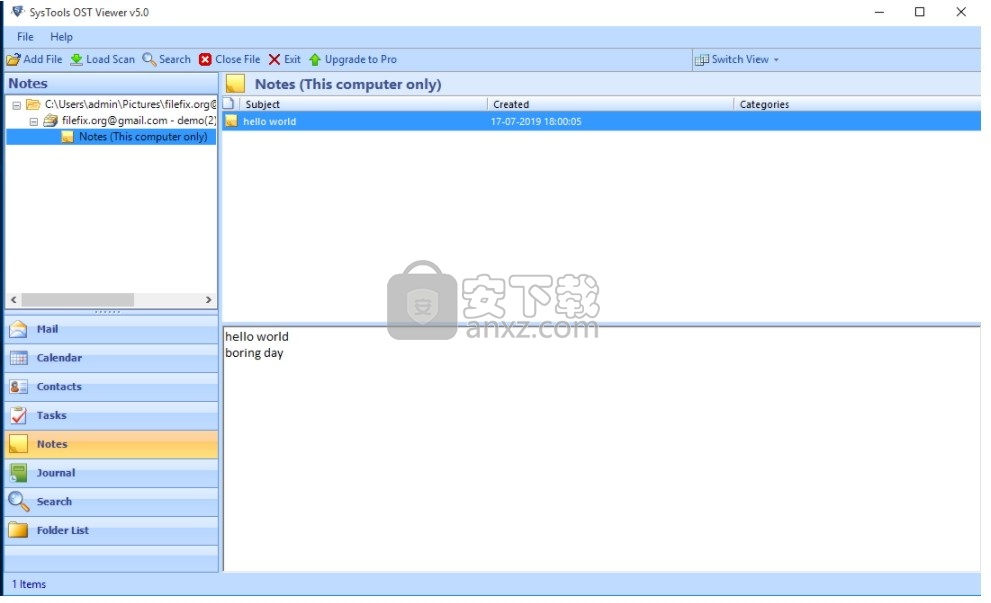991x603 pixels.
Task: Switch to the Calendar section
Action: pyautogui.click(x=111, y=358)
